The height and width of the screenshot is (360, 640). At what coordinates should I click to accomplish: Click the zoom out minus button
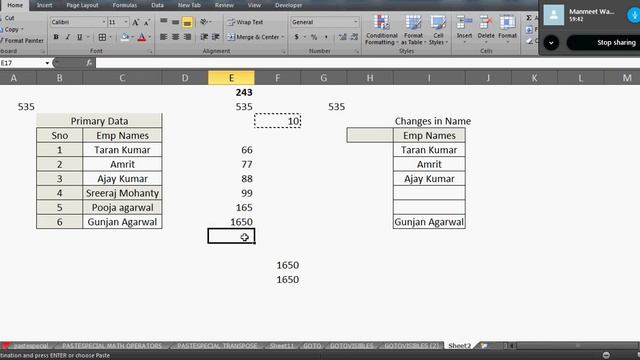(x=606, y=355)
